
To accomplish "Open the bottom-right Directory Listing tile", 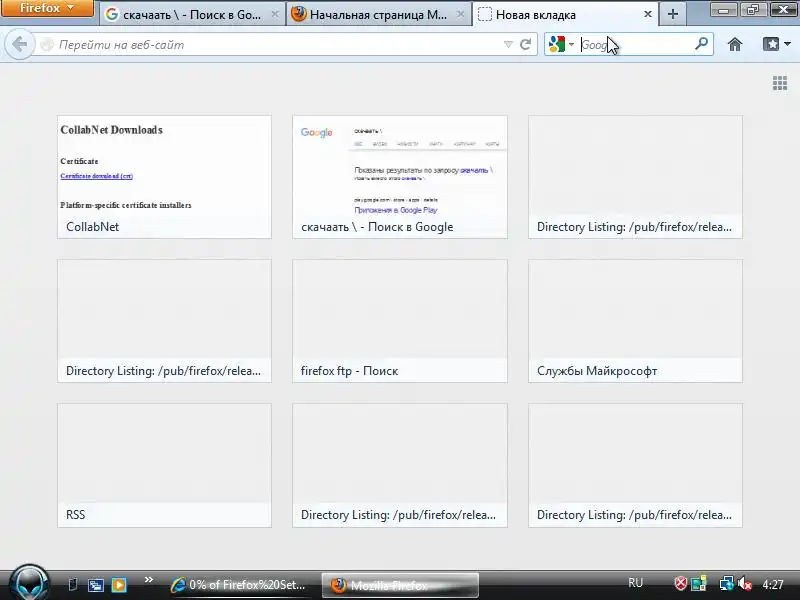I will point(635,465).
